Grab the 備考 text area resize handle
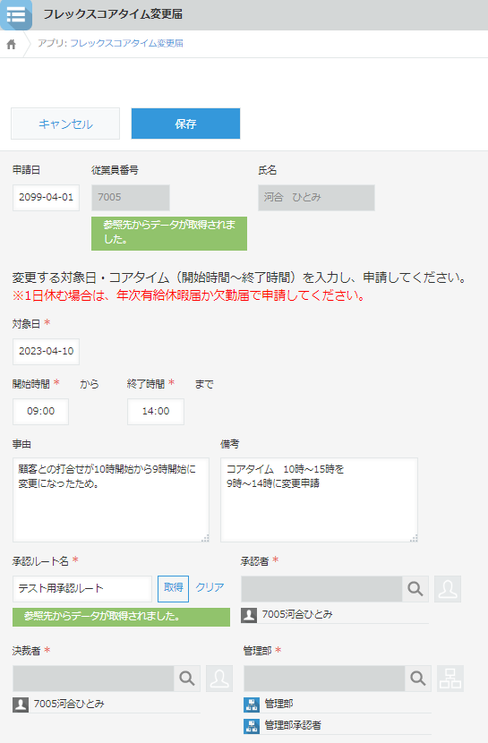488x743 pixels. pos(414,538)
